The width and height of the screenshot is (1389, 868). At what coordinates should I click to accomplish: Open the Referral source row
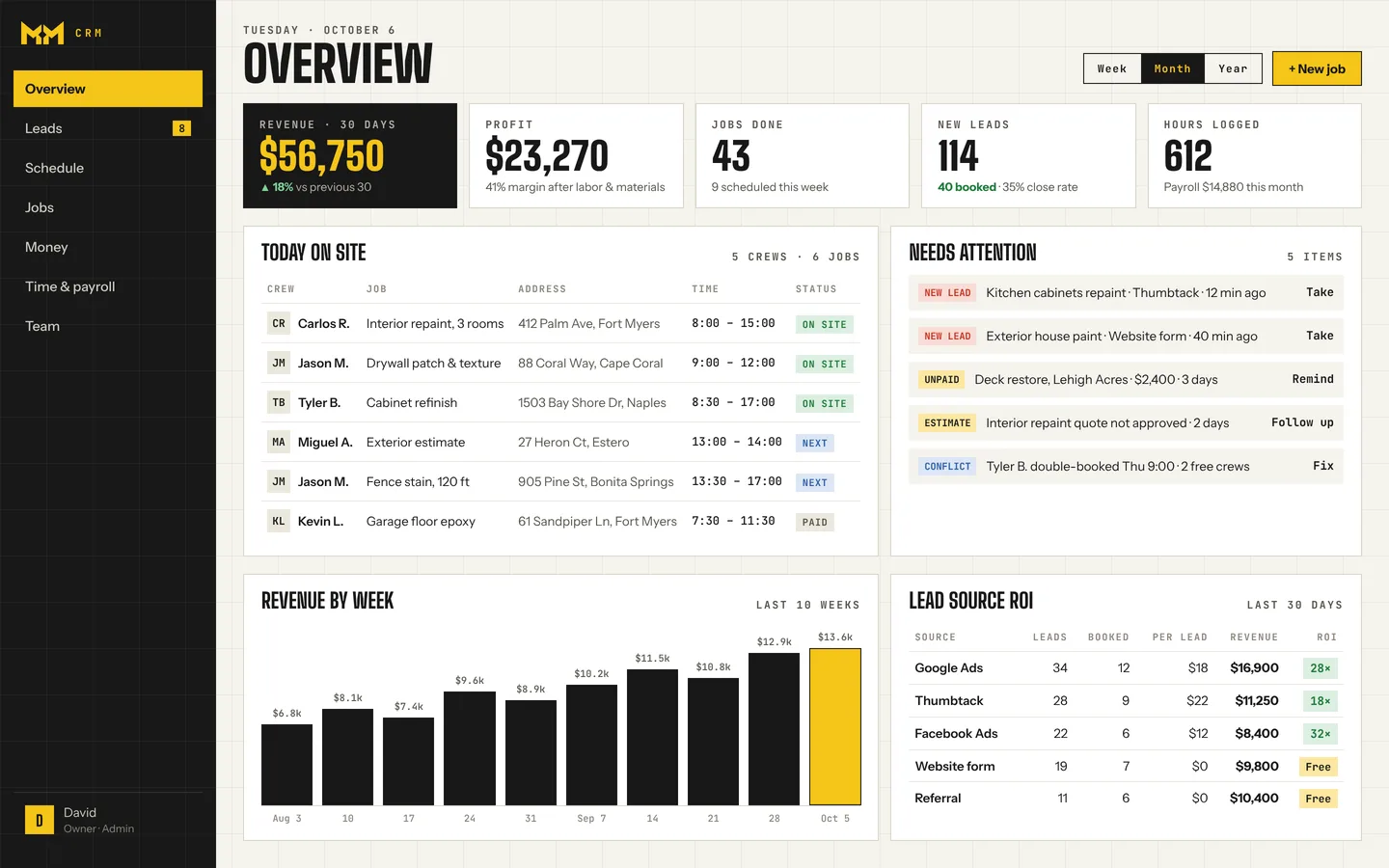[1126, 799]
